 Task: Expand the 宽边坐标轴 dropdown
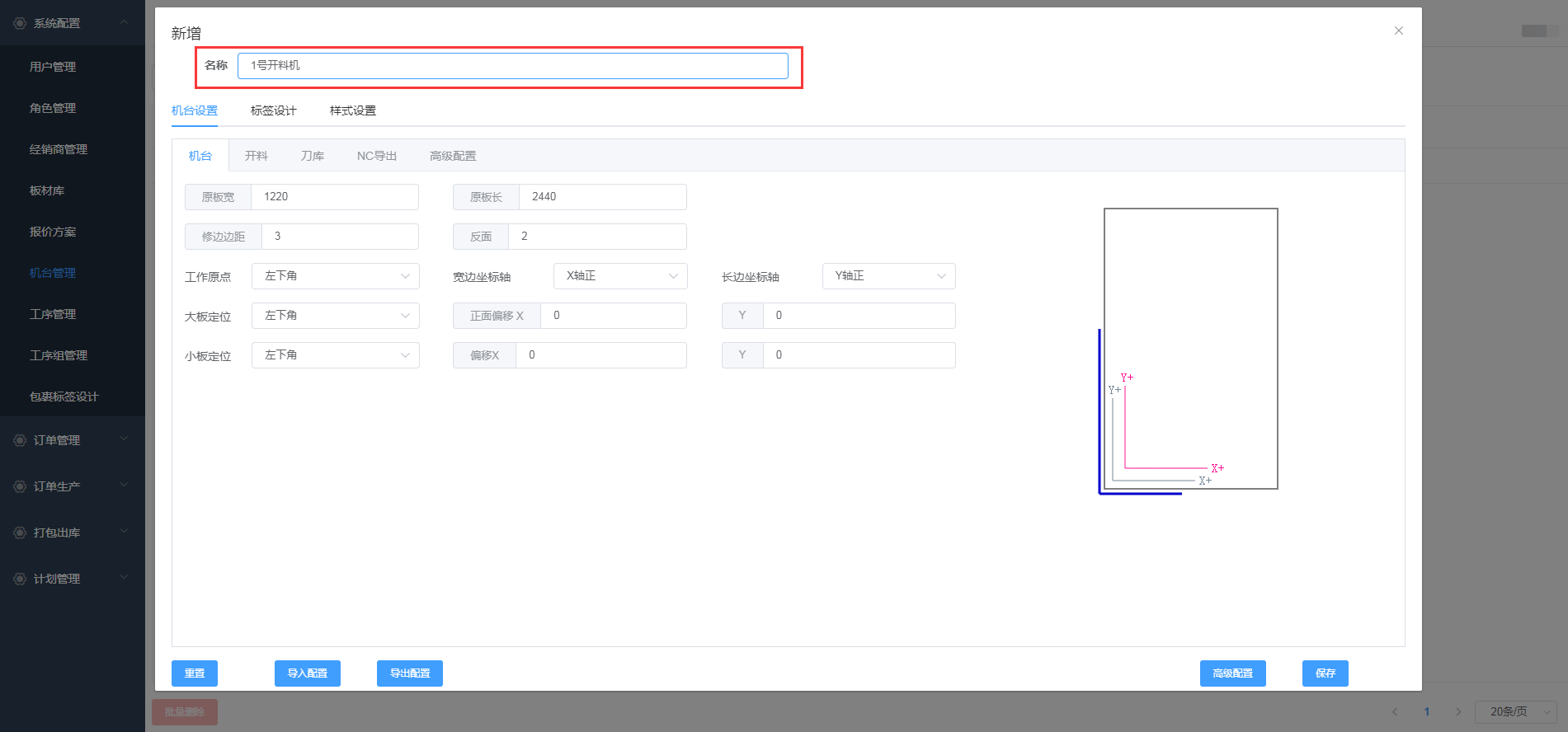pos(619,276)
